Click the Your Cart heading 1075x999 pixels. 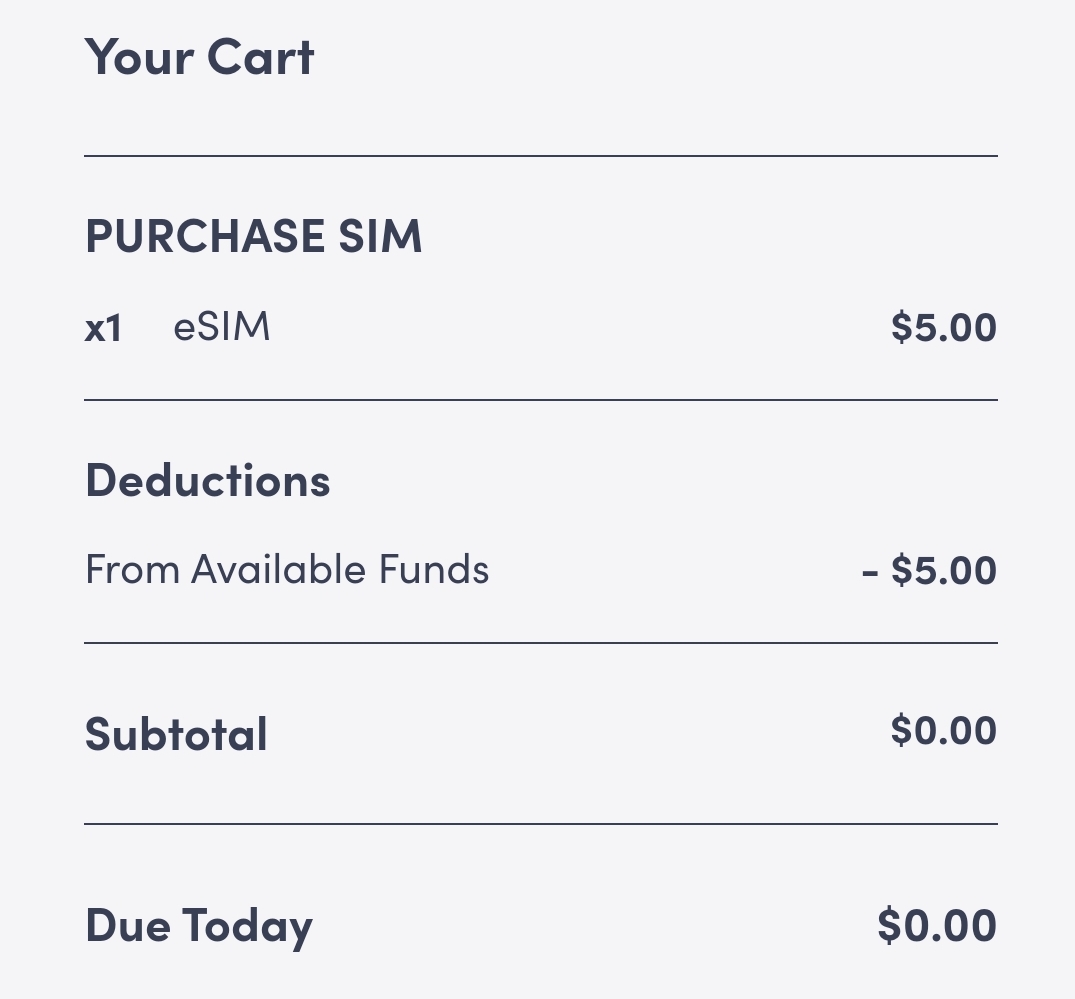pos(199,57)
